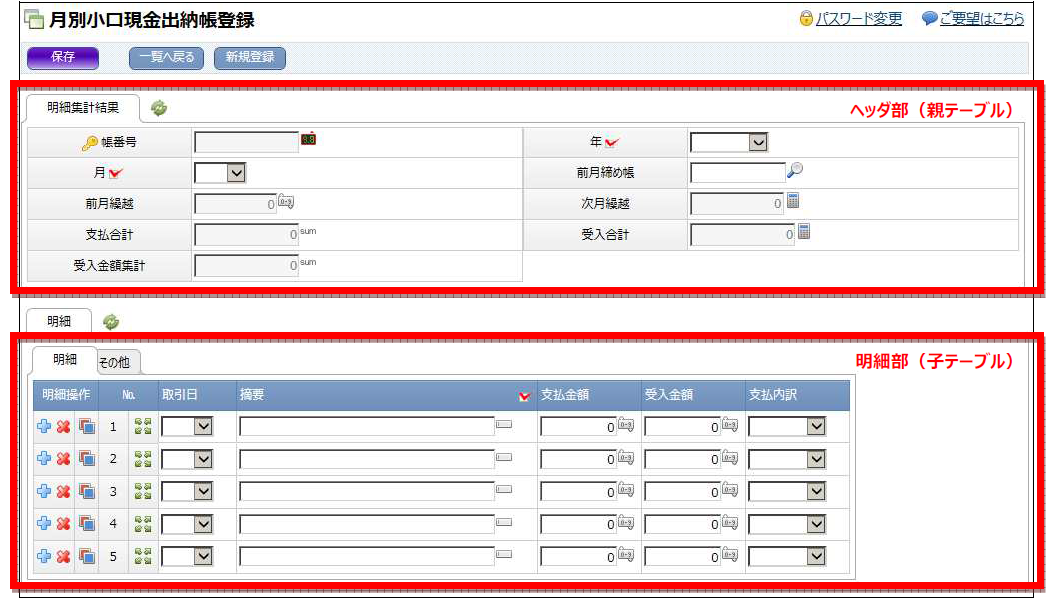Open the パスワード変更 link
The width and height of the screenshot is (1057, 599).
click(858, 19)
